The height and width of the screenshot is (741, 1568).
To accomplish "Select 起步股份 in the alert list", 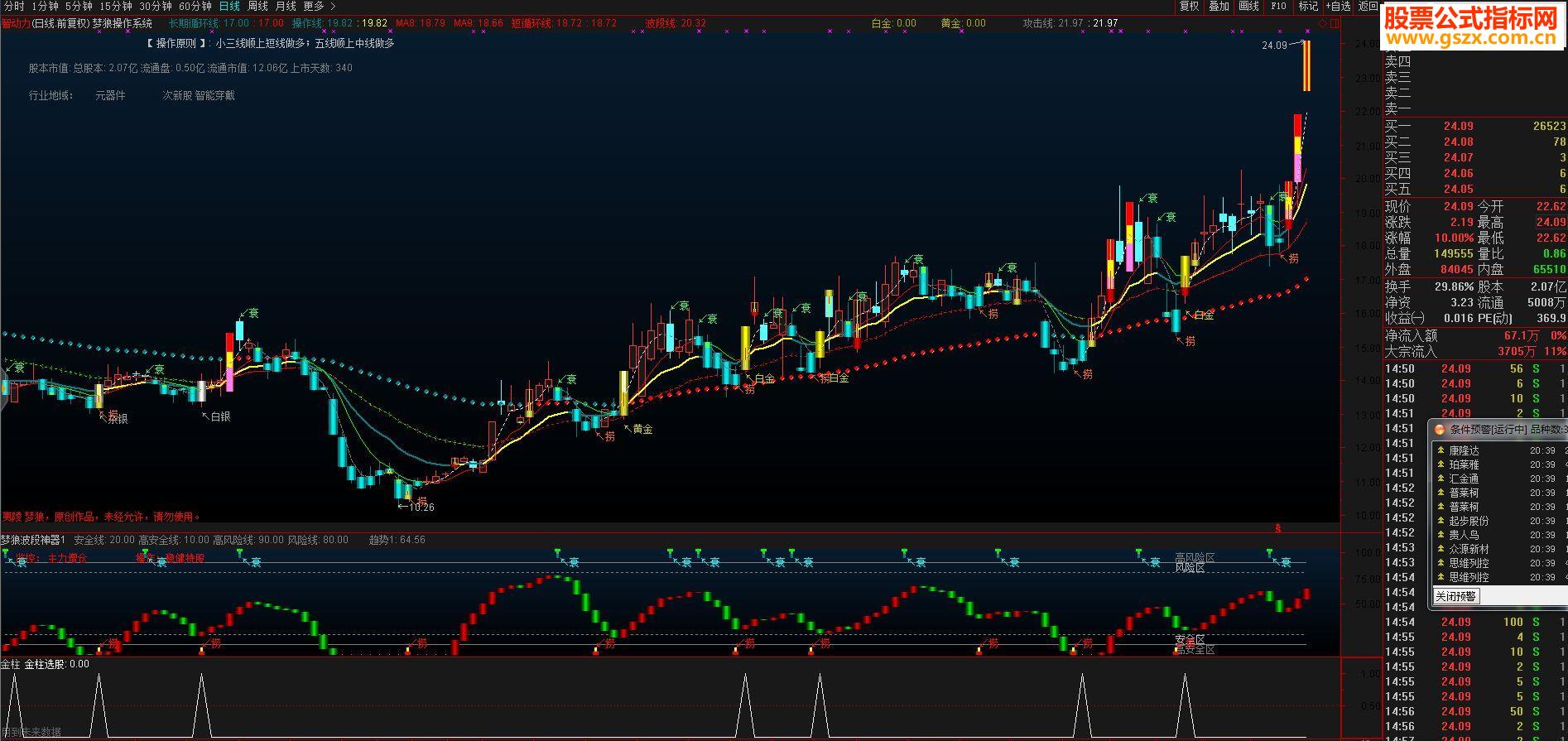I will click(1469, 522).
